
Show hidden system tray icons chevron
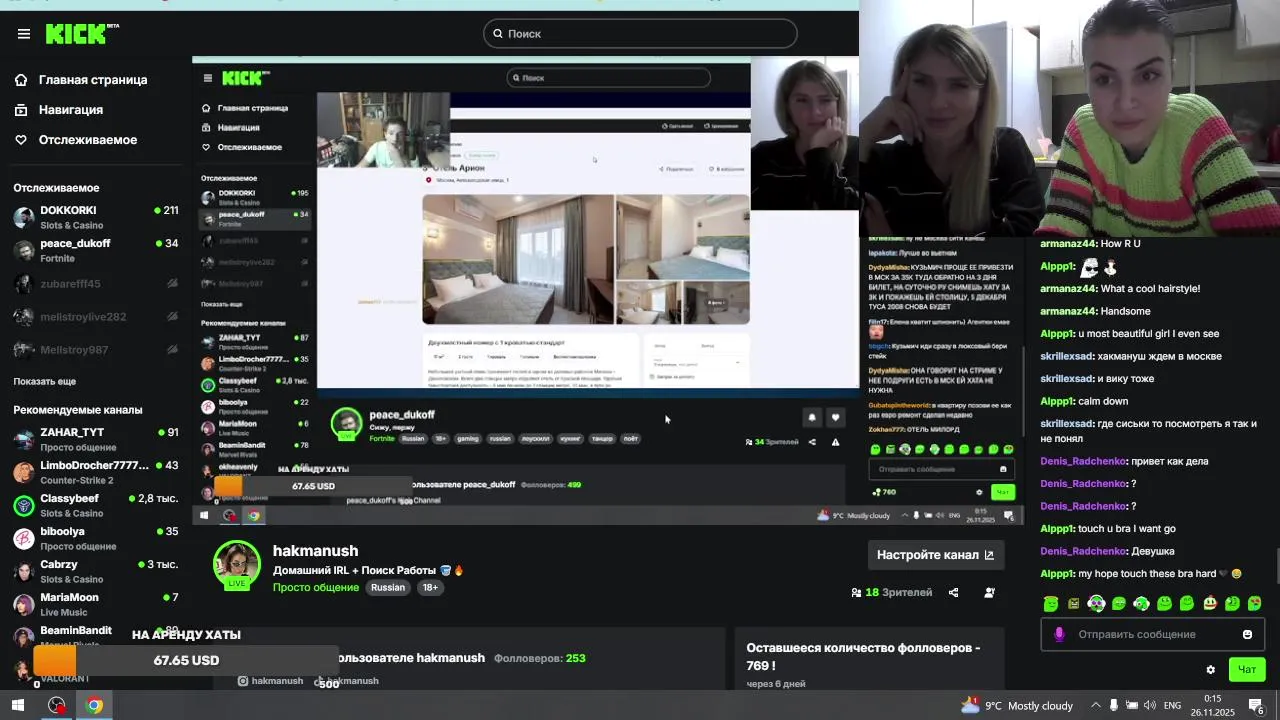click(x=1096, y=705)
